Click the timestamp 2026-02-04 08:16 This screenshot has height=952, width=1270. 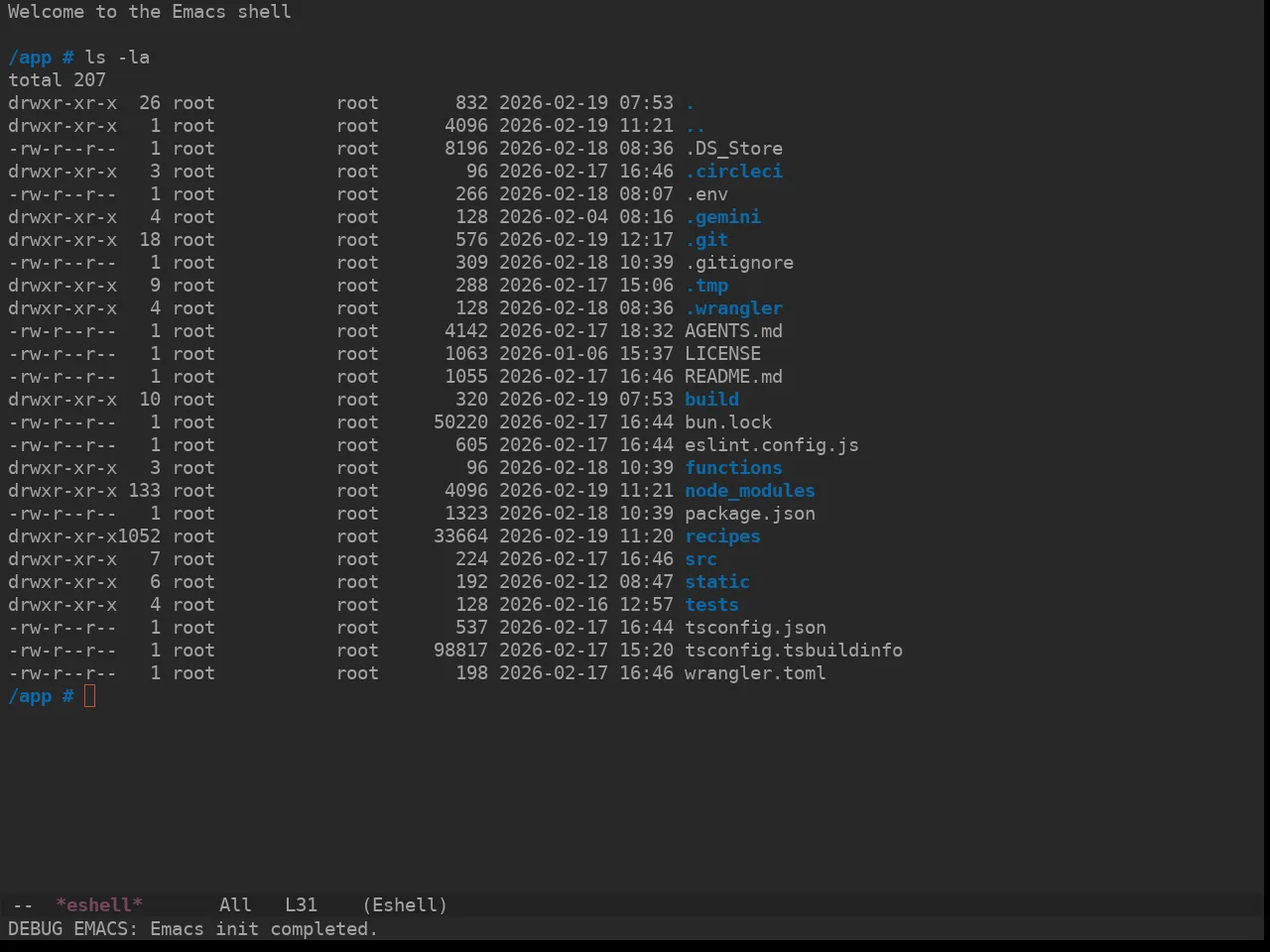[586, 217]
